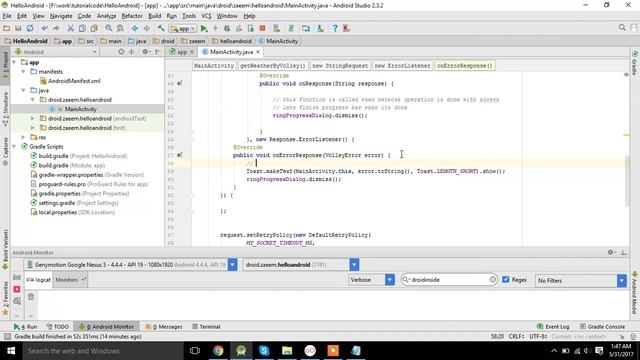Image resolution: width=640 pixels, height=360 pixels.
Task: Open the Terminal tool window
Action: pos(206,327)
